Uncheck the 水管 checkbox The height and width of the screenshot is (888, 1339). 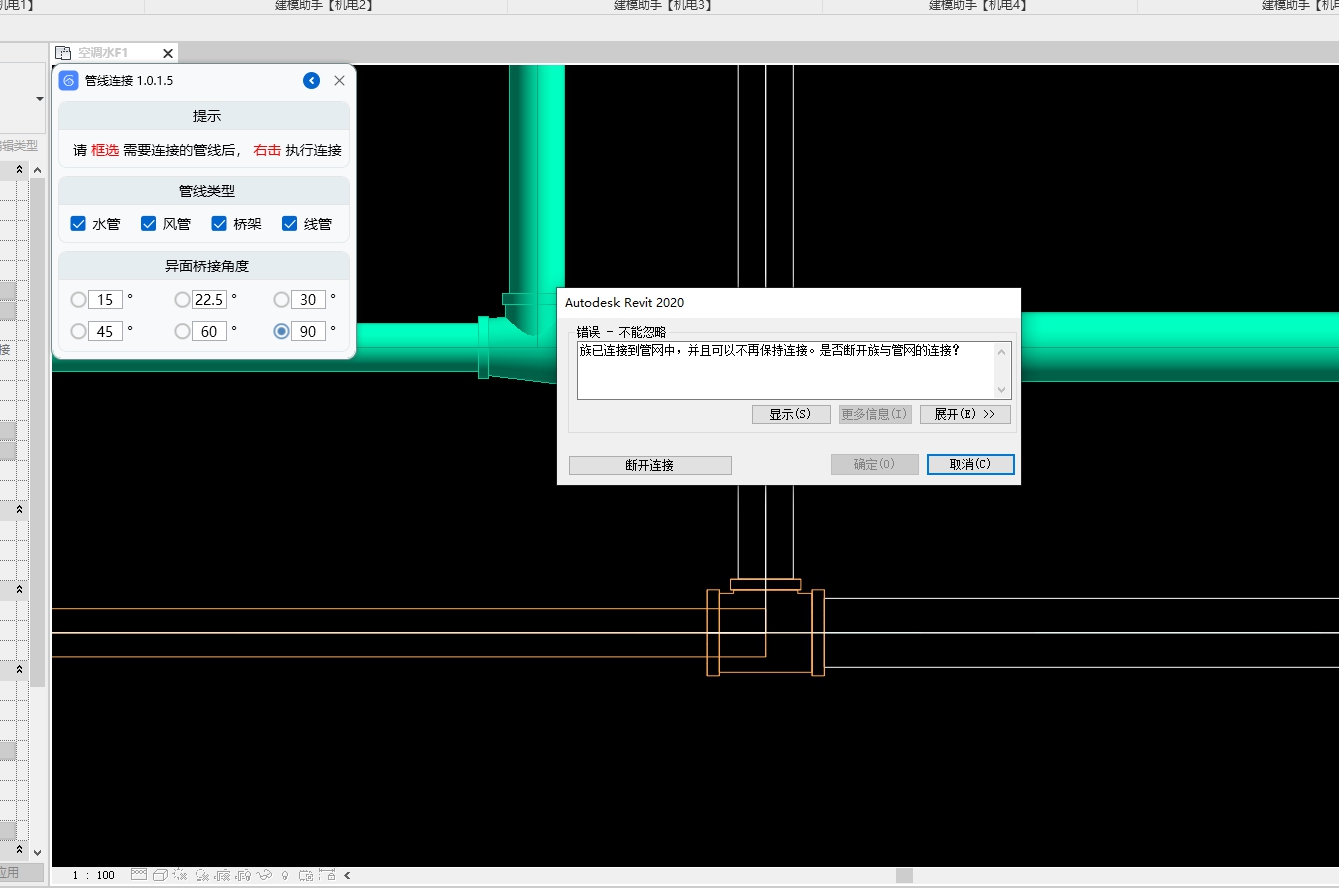coord(78,224)
